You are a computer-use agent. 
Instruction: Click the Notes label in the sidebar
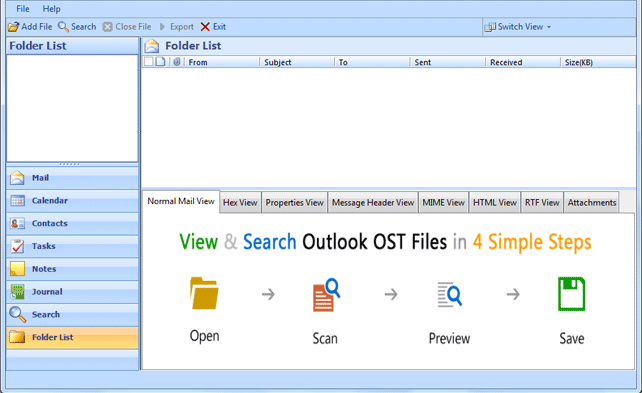(44, 269)
